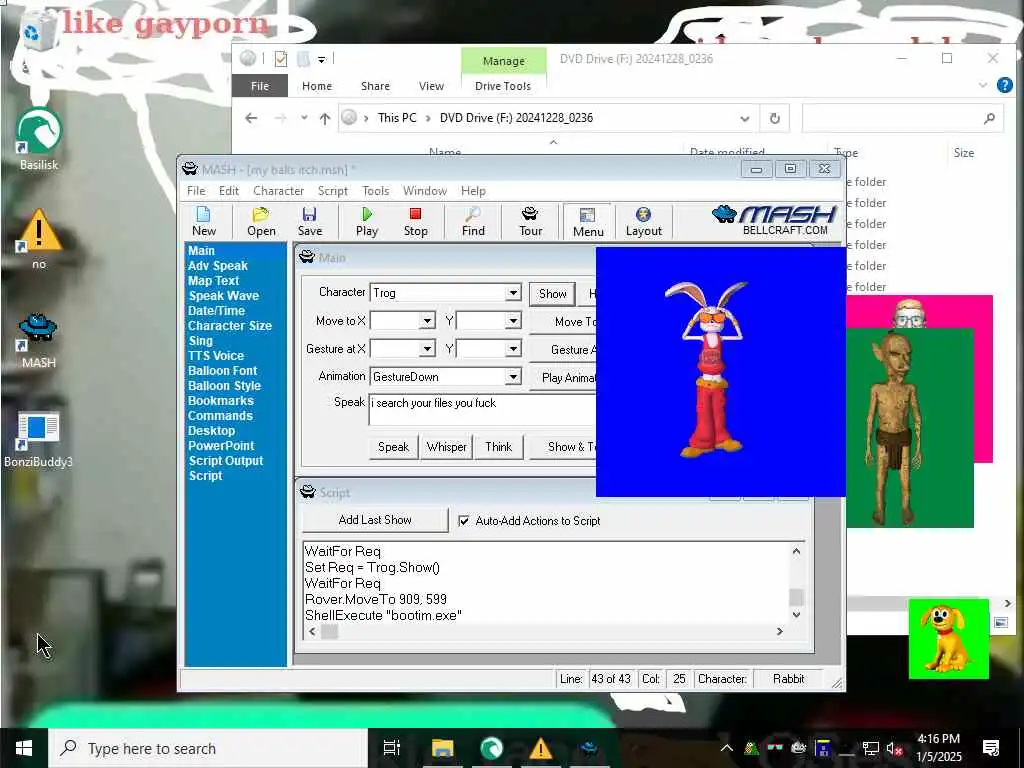The height and width of the screenshot is (768, 1024).
Task: Expand the Move to X dropdown
Action: pyautogui.click(x=427, y=321)
